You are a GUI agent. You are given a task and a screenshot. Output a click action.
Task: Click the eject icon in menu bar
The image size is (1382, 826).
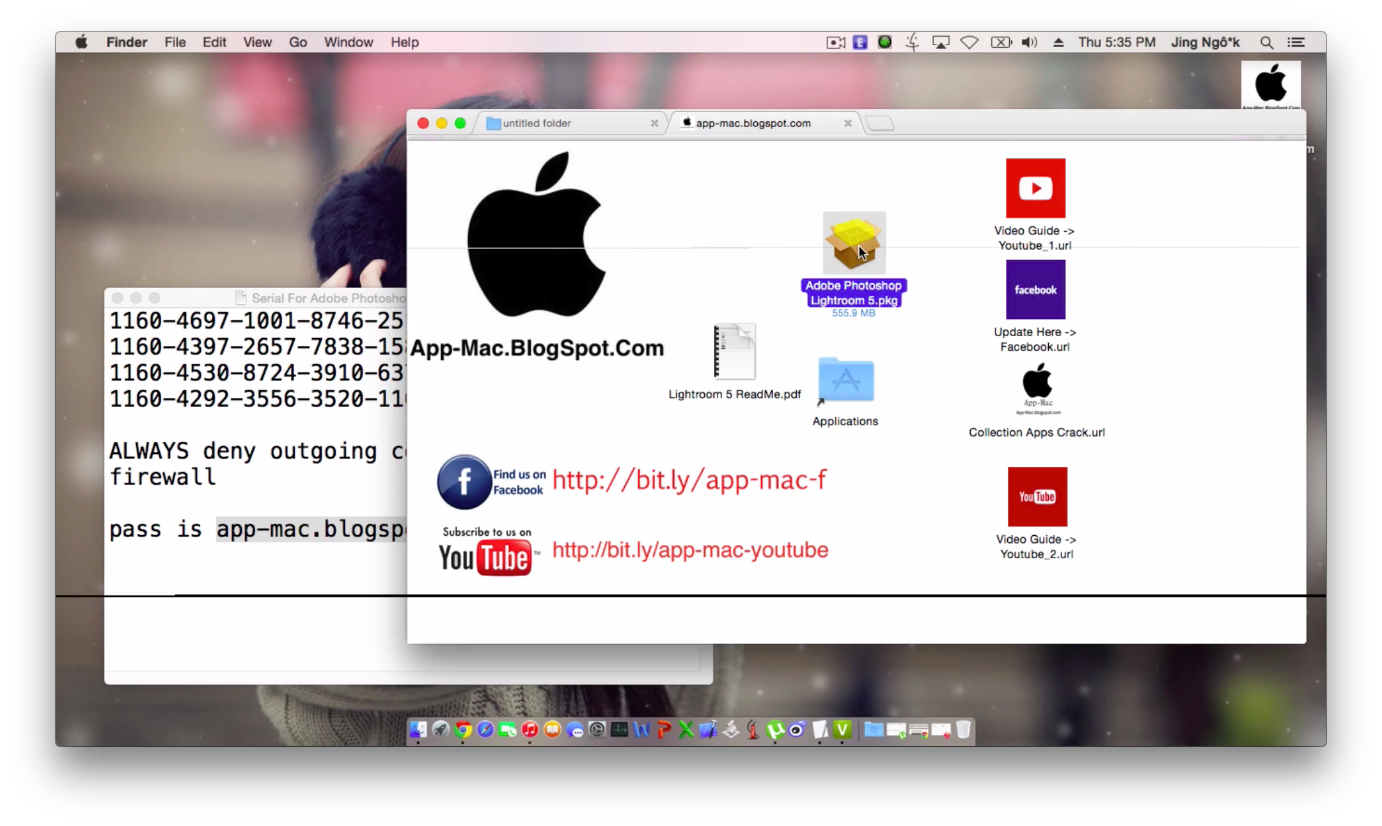pyautogui.click(x=1059, y=42)
